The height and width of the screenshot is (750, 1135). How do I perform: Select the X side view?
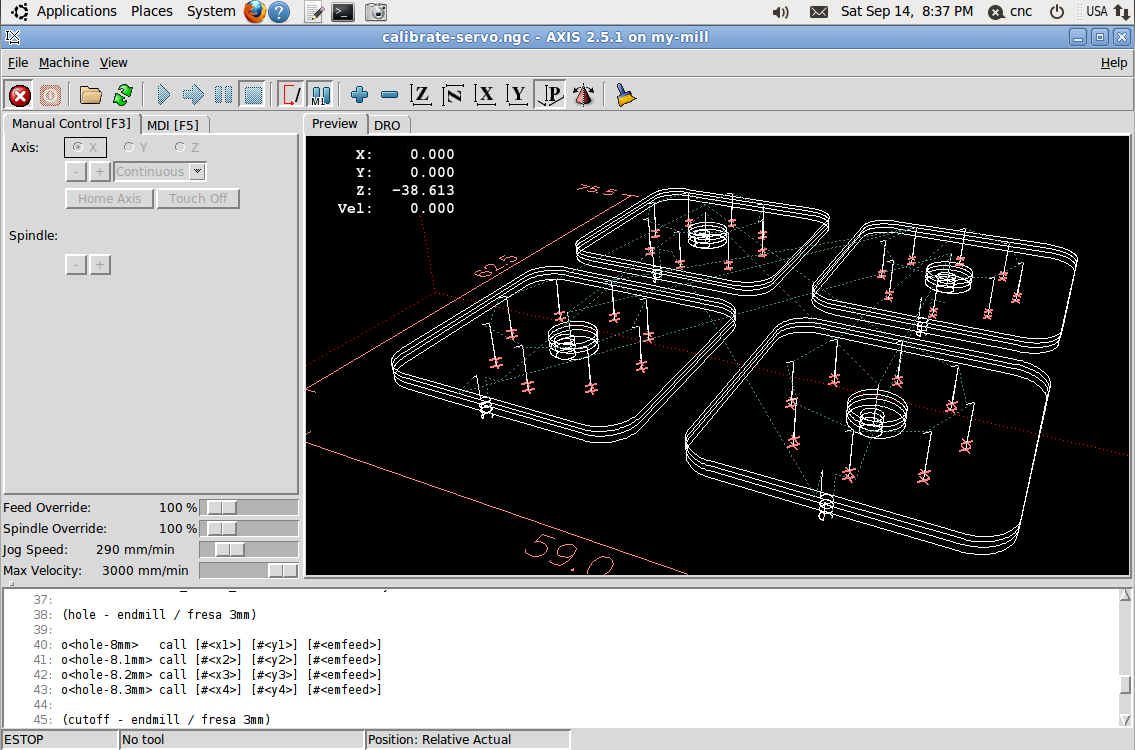[x=486, y=95]
